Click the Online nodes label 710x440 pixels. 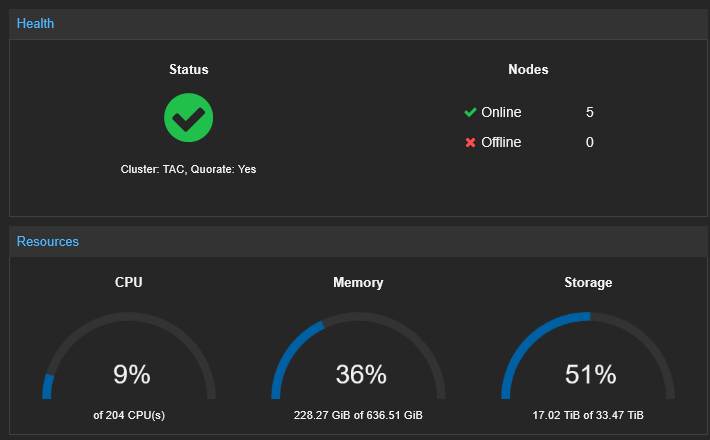(501, 112)
